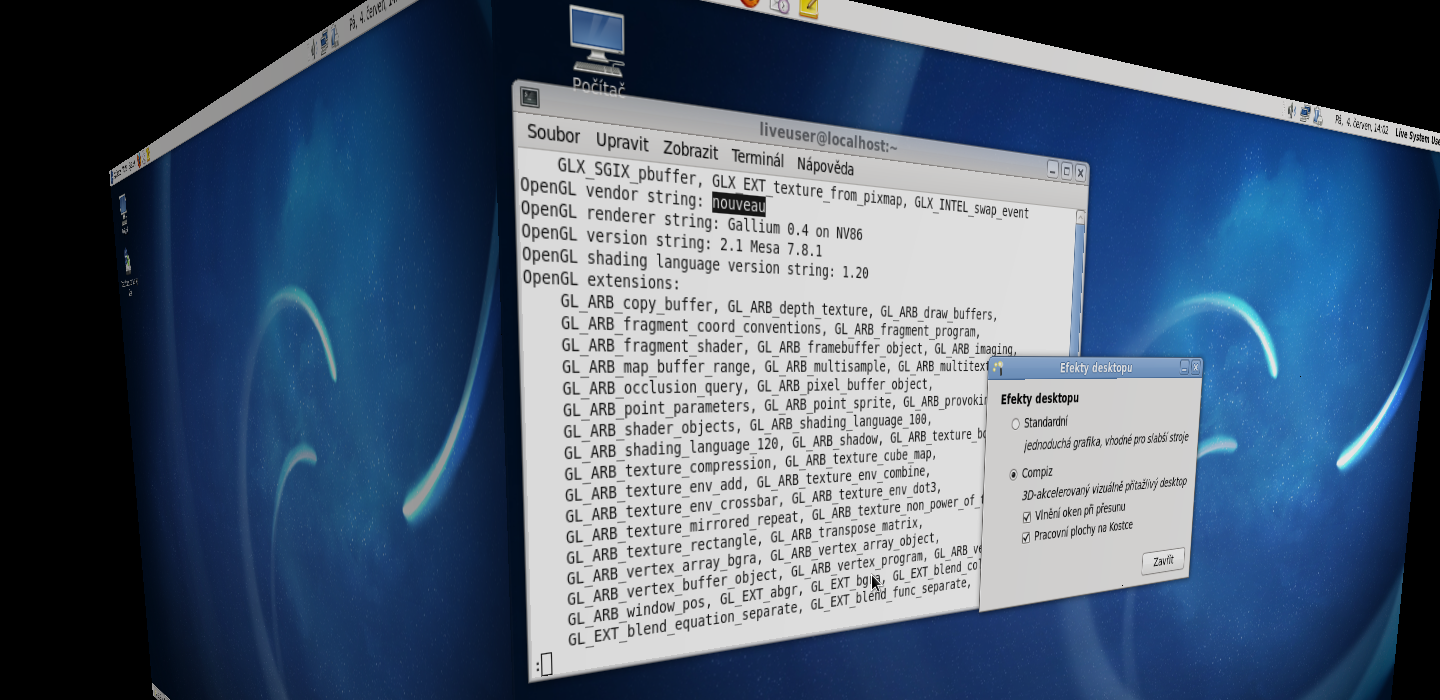1440x700 pixels.
Task: Click the terminal prompt cursor at bottom
Action: tap(546, 663)
